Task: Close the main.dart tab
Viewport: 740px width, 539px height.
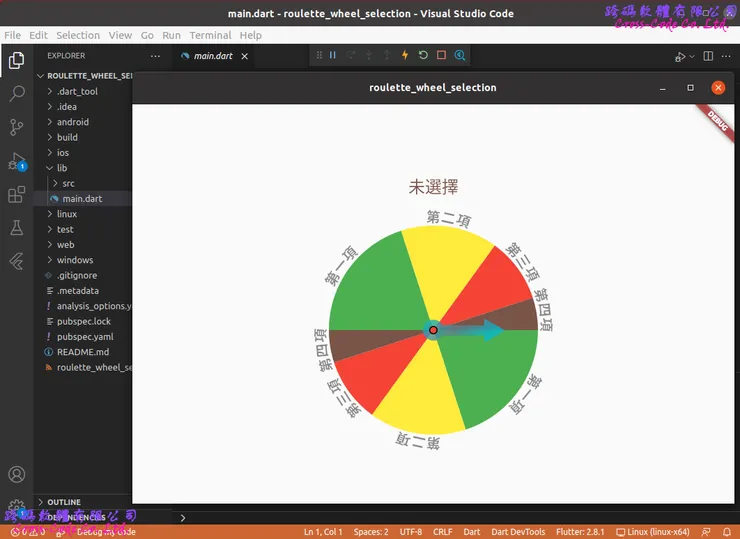Action: tap(244, 56)
